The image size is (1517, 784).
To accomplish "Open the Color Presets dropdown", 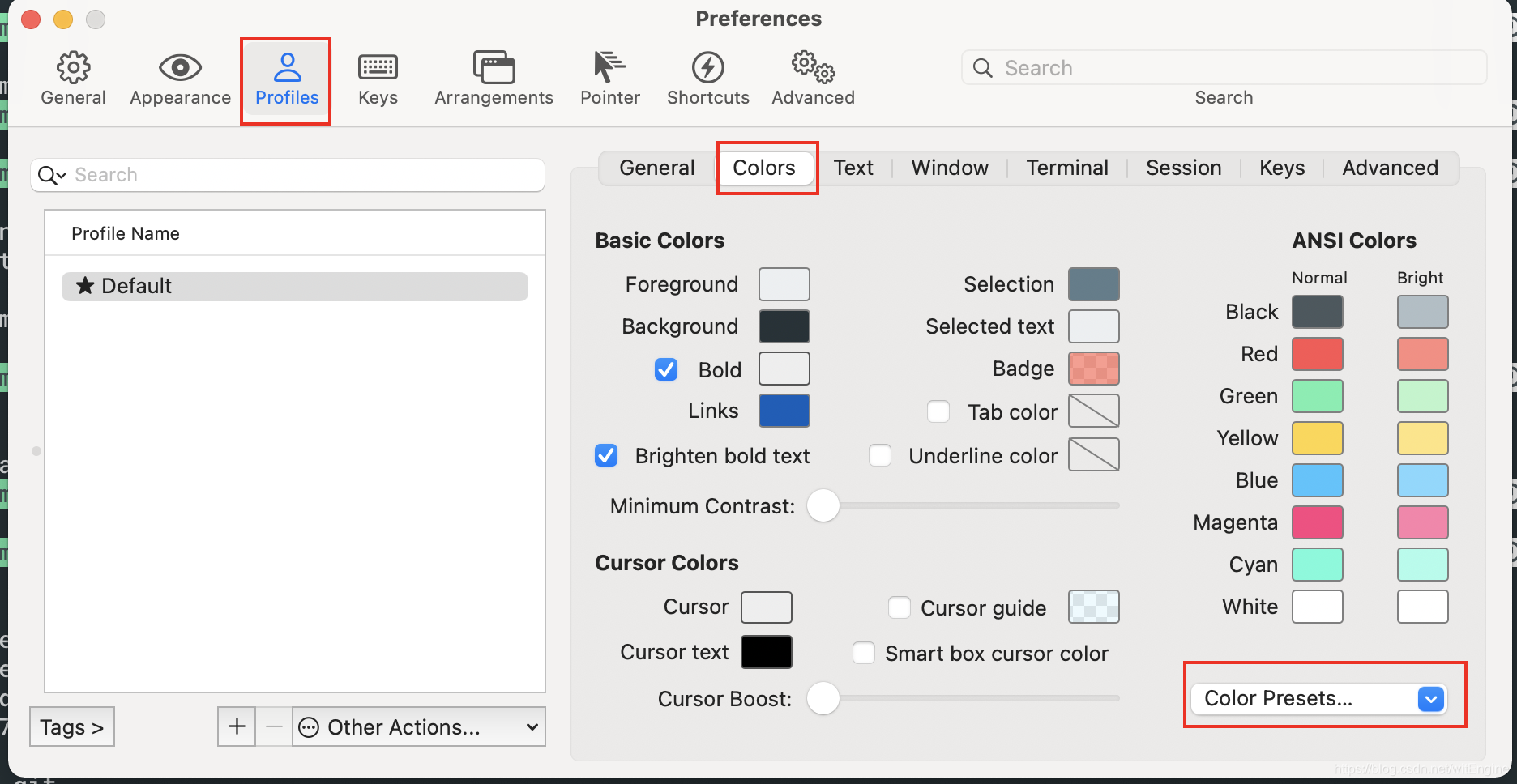I will pyautogui.click(x=1318, y=698).
